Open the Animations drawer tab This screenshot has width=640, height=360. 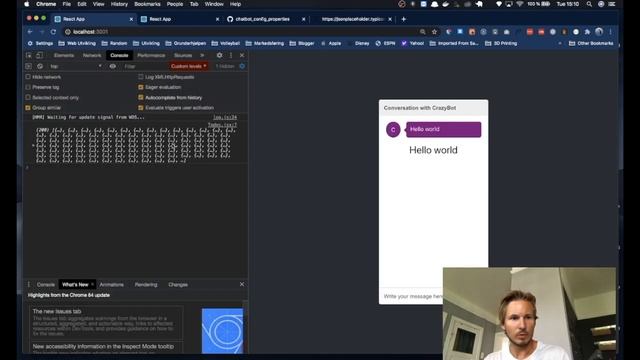point(111,284)
